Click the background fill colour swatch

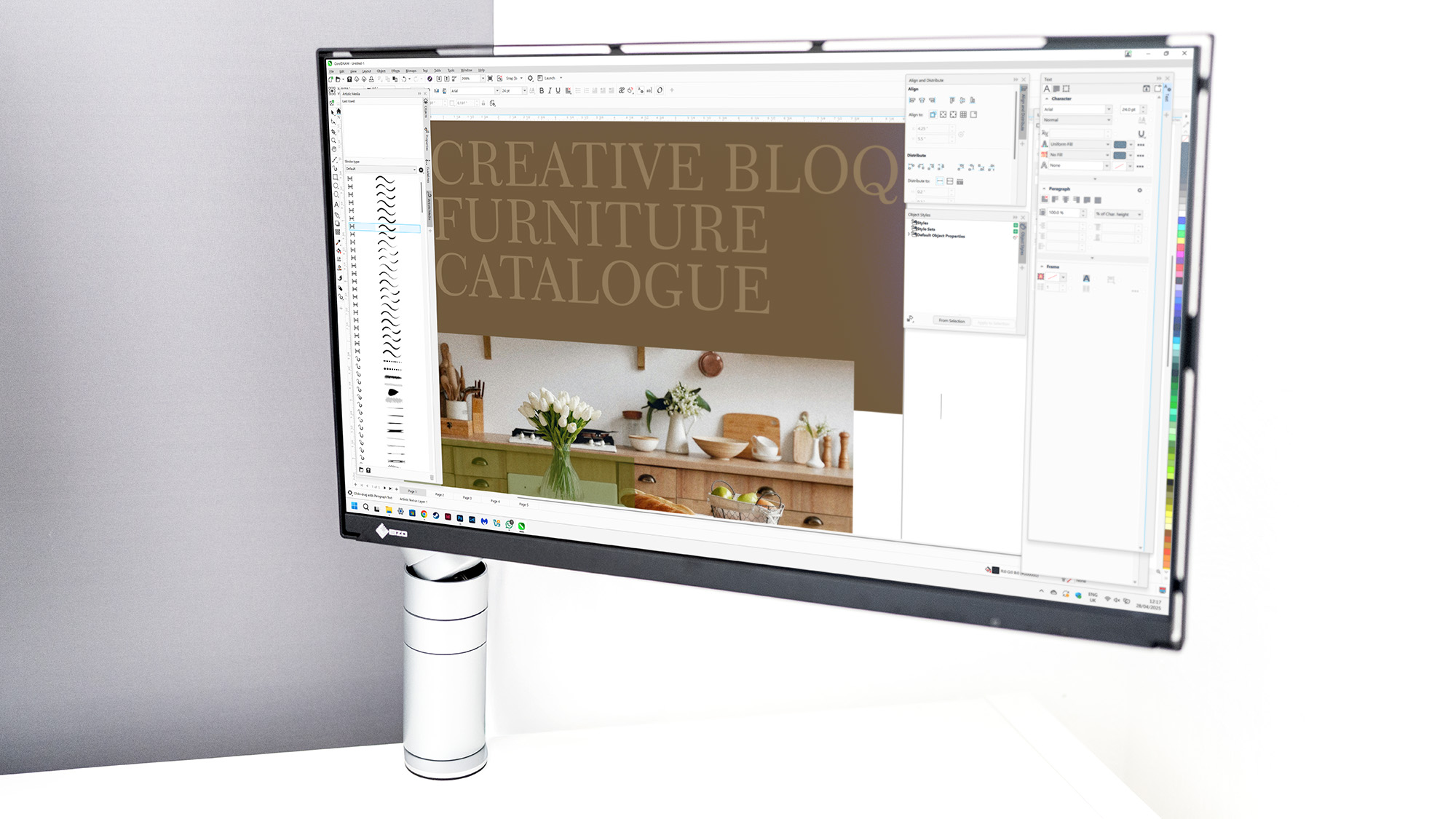tap(1120, 155)
